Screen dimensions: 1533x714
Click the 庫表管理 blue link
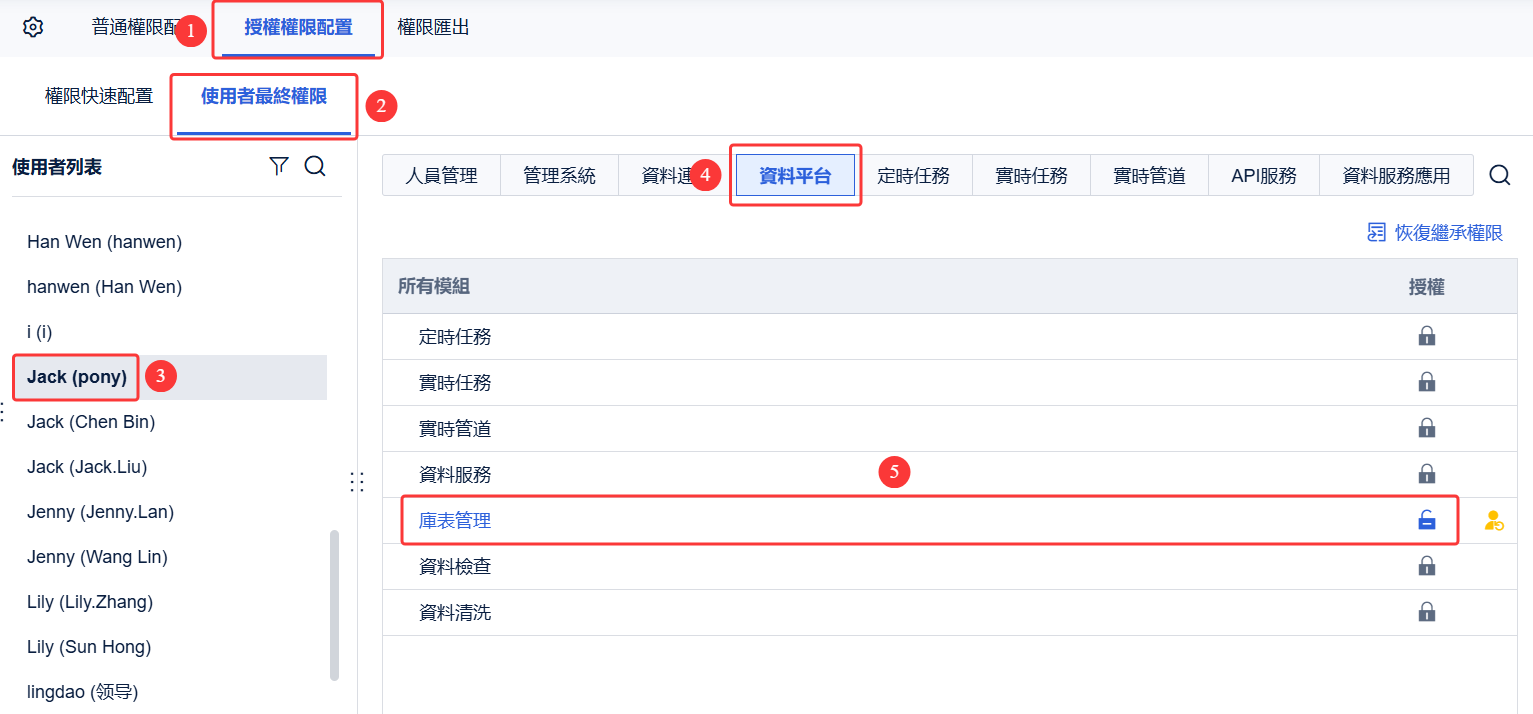(x=455, y=520)
